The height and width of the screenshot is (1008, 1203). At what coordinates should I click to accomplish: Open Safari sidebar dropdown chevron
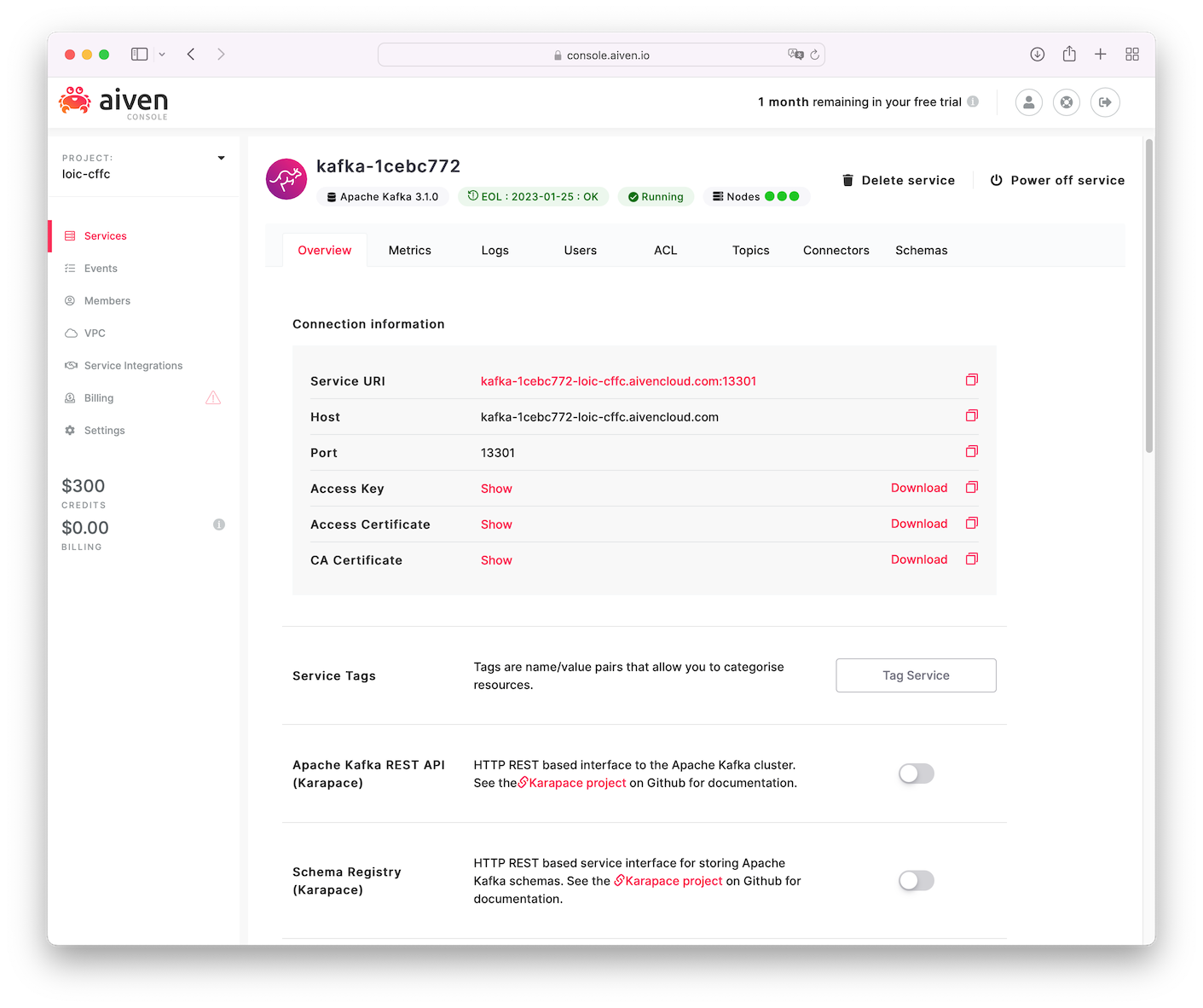click(x=162, y=55)
